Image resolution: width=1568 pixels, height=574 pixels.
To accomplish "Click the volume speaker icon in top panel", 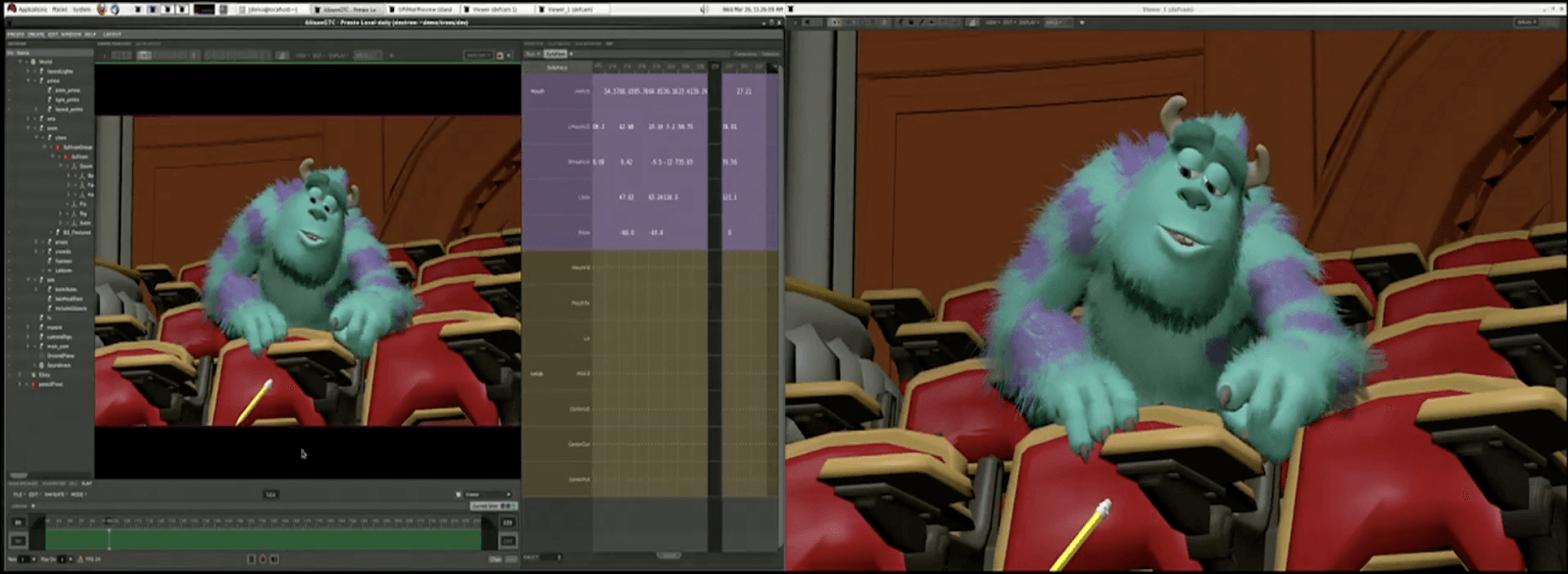I will [704, 9].
